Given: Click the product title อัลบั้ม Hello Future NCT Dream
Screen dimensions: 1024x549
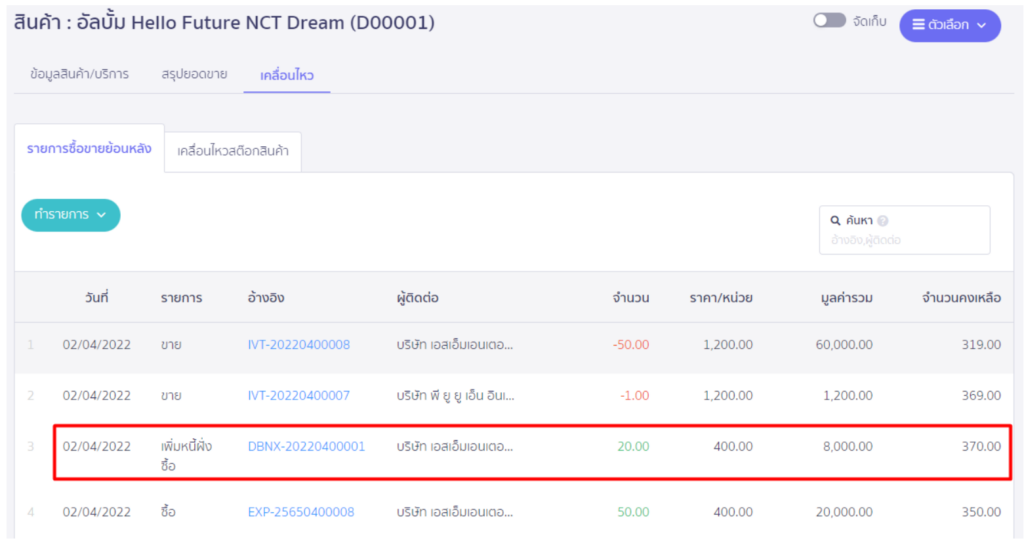Looking at the screenshot, I should point(210,23).
